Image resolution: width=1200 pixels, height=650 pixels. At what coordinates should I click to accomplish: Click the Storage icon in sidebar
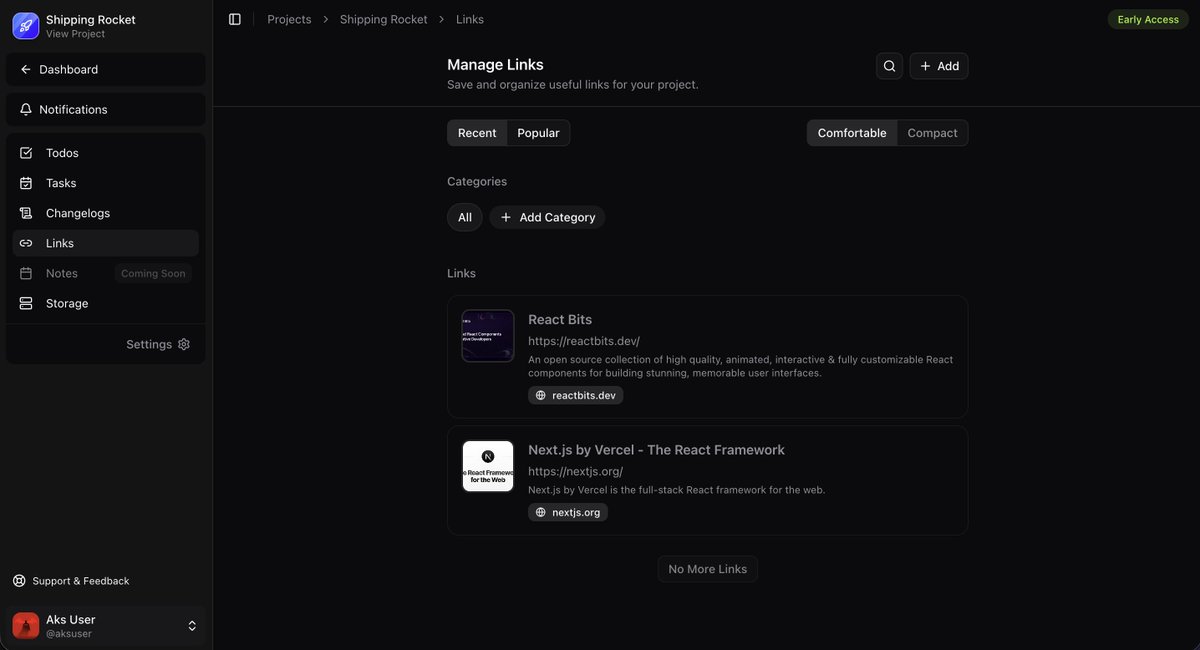[26, 303]
